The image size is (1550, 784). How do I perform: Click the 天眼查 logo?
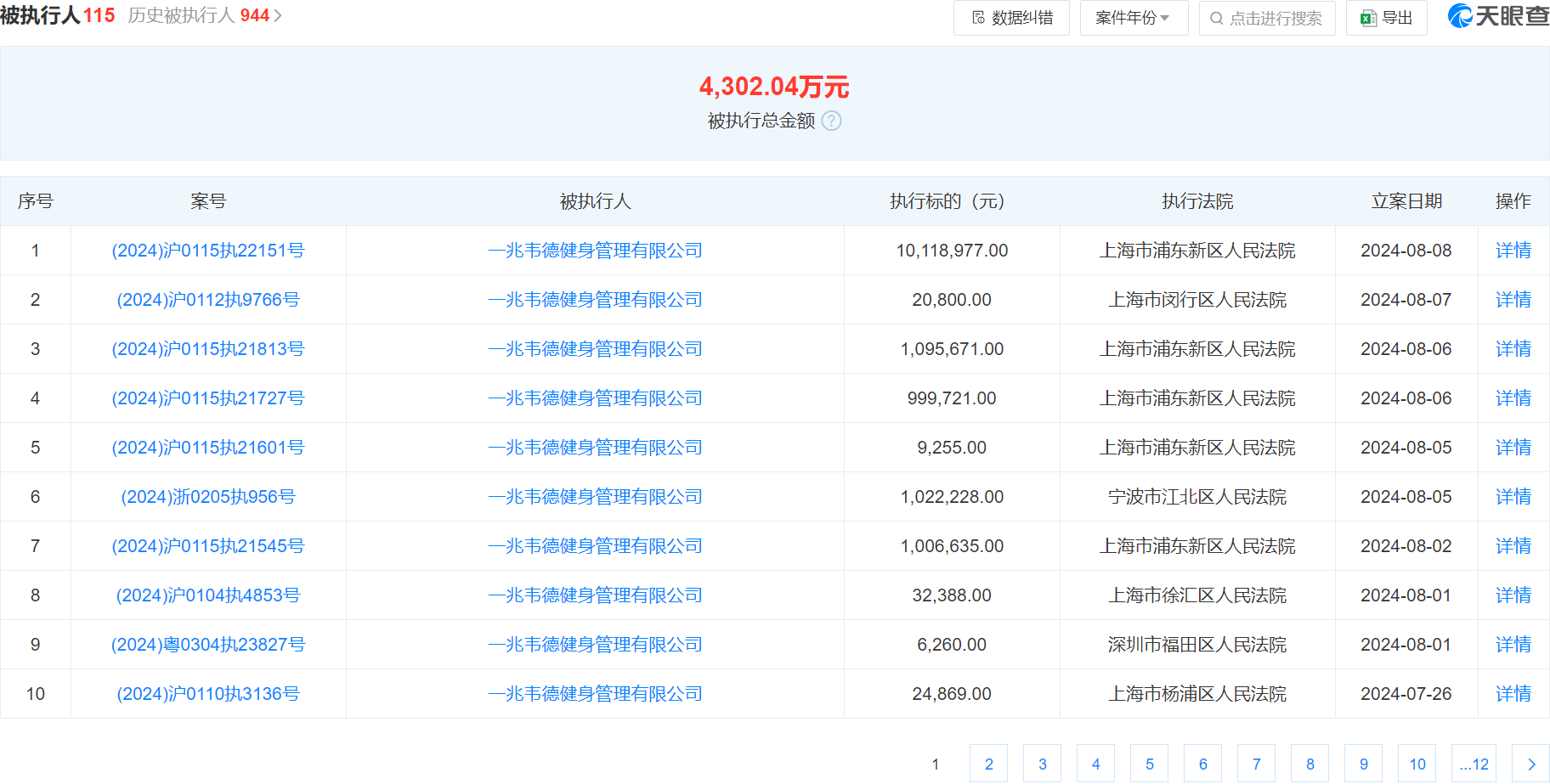(1498, 16)
